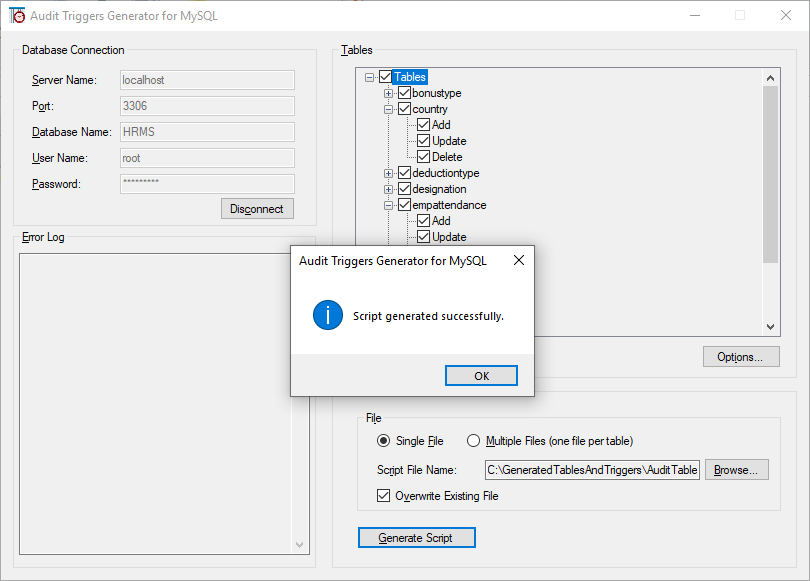This screenshot has height=581, width=810.
Task: Open the Options dialog
Action: click(741, 356)
